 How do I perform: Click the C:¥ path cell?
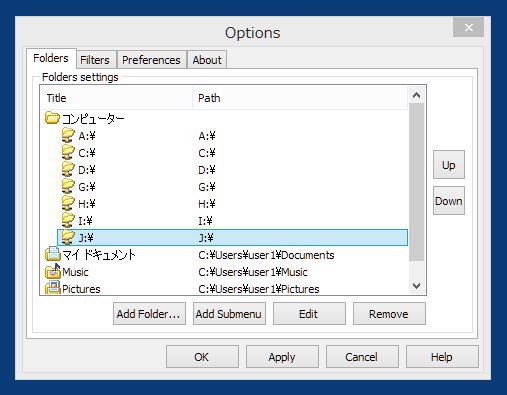[207, 153]
